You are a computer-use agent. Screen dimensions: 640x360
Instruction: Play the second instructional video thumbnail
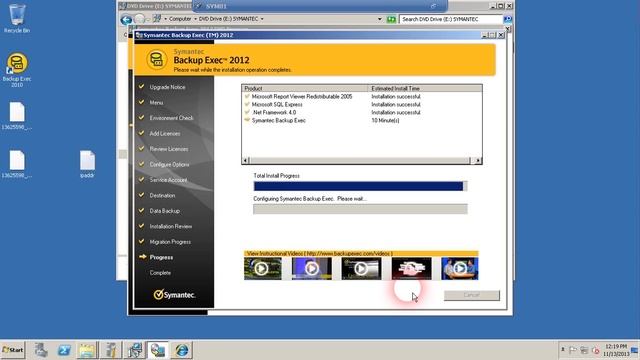pyautogui.click(x=311, y=269)
